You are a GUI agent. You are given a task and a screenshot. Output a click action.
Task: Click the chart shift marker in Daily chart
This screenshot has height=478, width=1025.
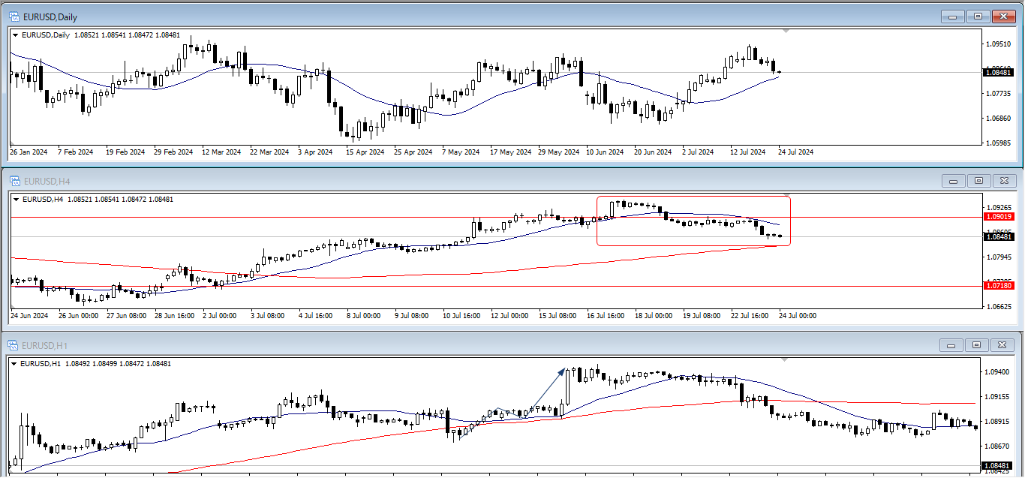(786, 32)
